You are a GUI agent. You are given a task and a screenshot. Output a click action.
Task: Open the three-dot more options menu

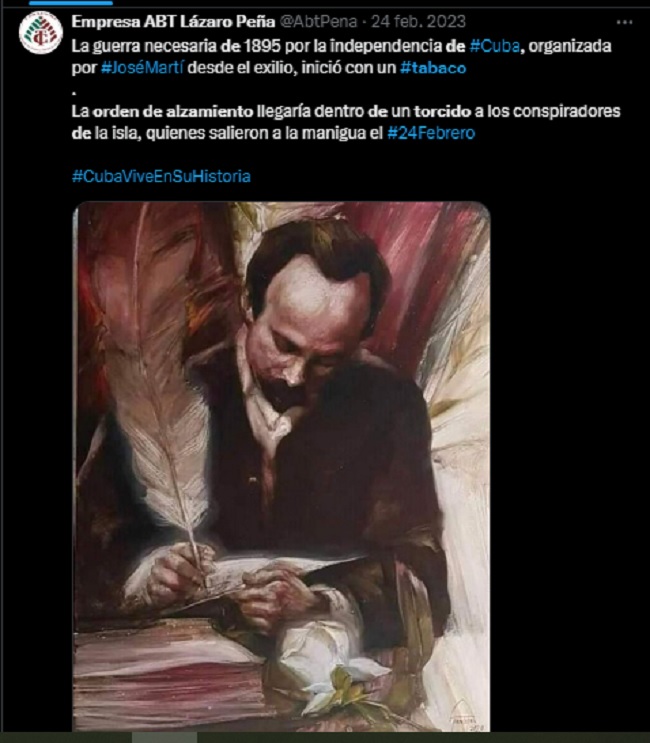[x=624, y=22]
